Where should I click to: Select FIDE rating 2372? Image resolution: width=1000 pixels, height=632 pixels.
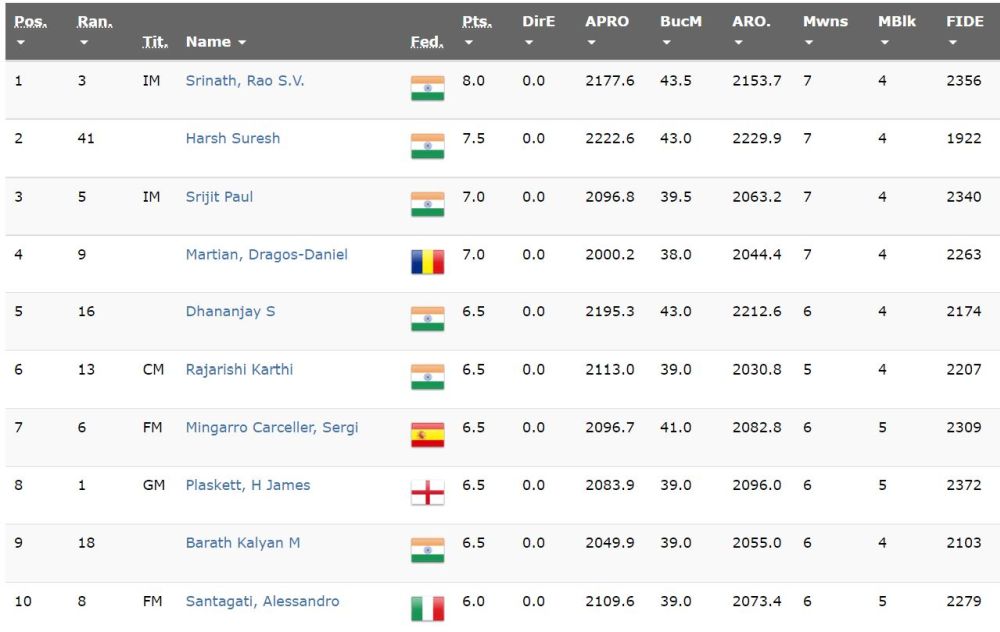(x=964, y=485)
